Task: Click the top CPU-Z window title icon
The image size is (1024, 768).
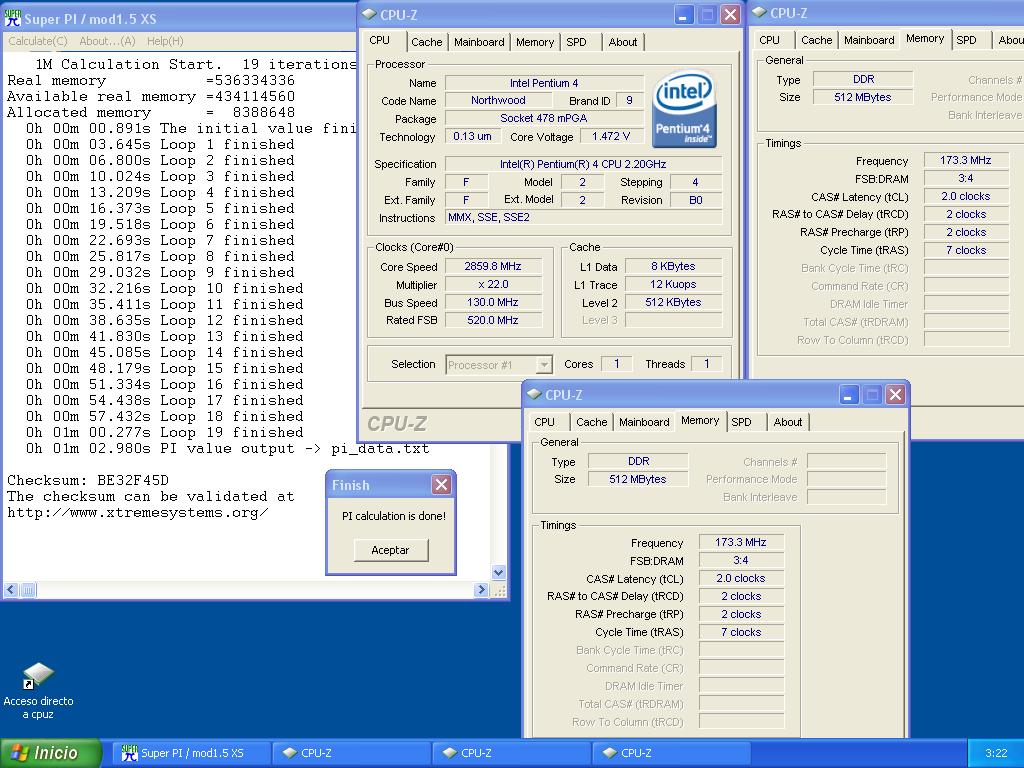Action: (370, 14)
